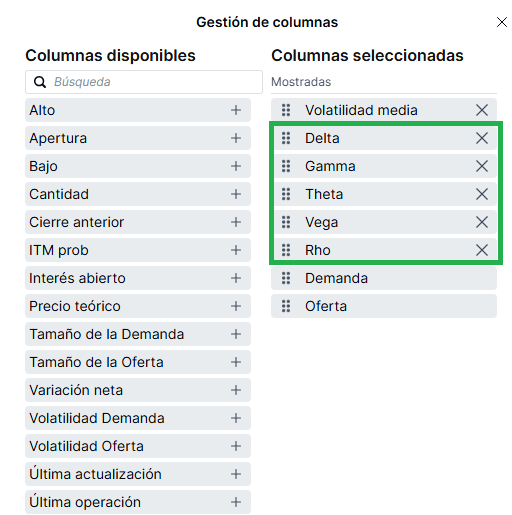Click the Oferta selected column row

pos(384,306)
